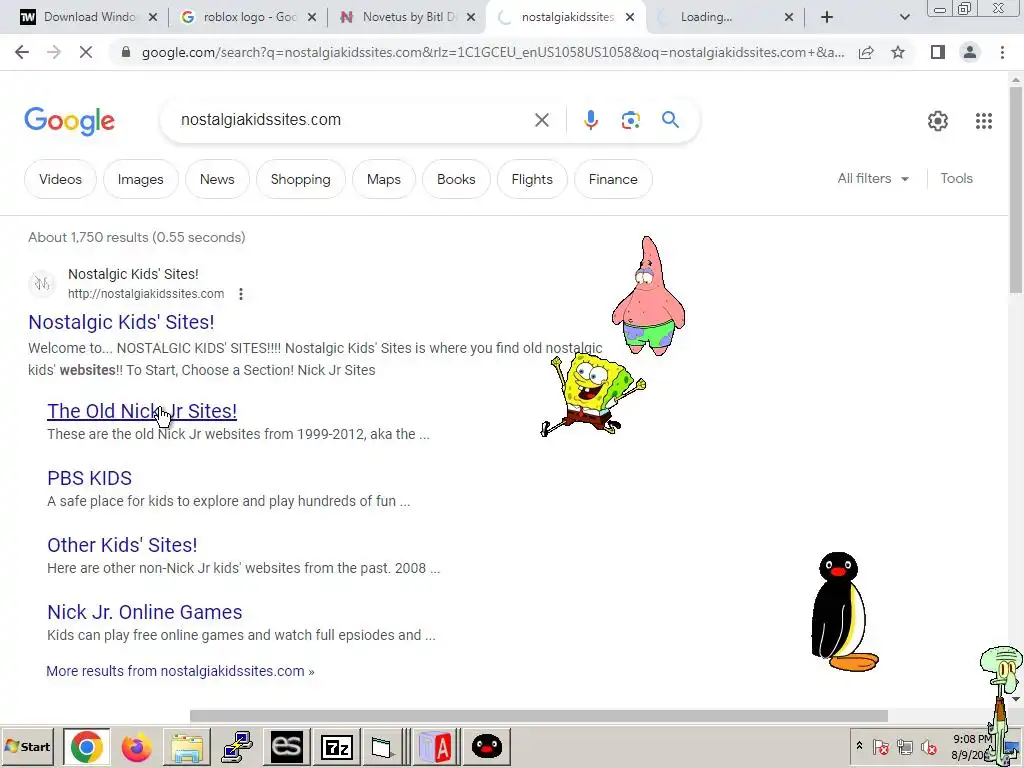This screenshot has height=768, width=1024.
Task: Close the roblox logo Google tab
Action: (x=312, y=18)
